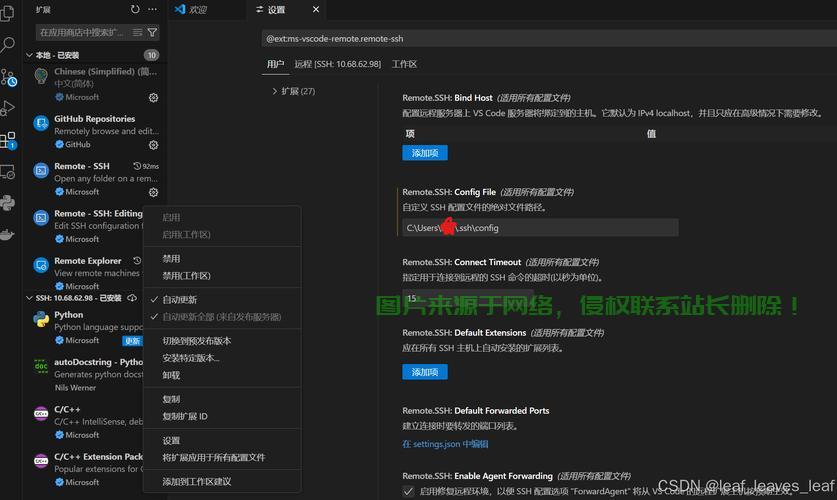Click activation time icon on Remote - SSH
Image resolution: width=837 pixels, height=500 pixels.
137,166
